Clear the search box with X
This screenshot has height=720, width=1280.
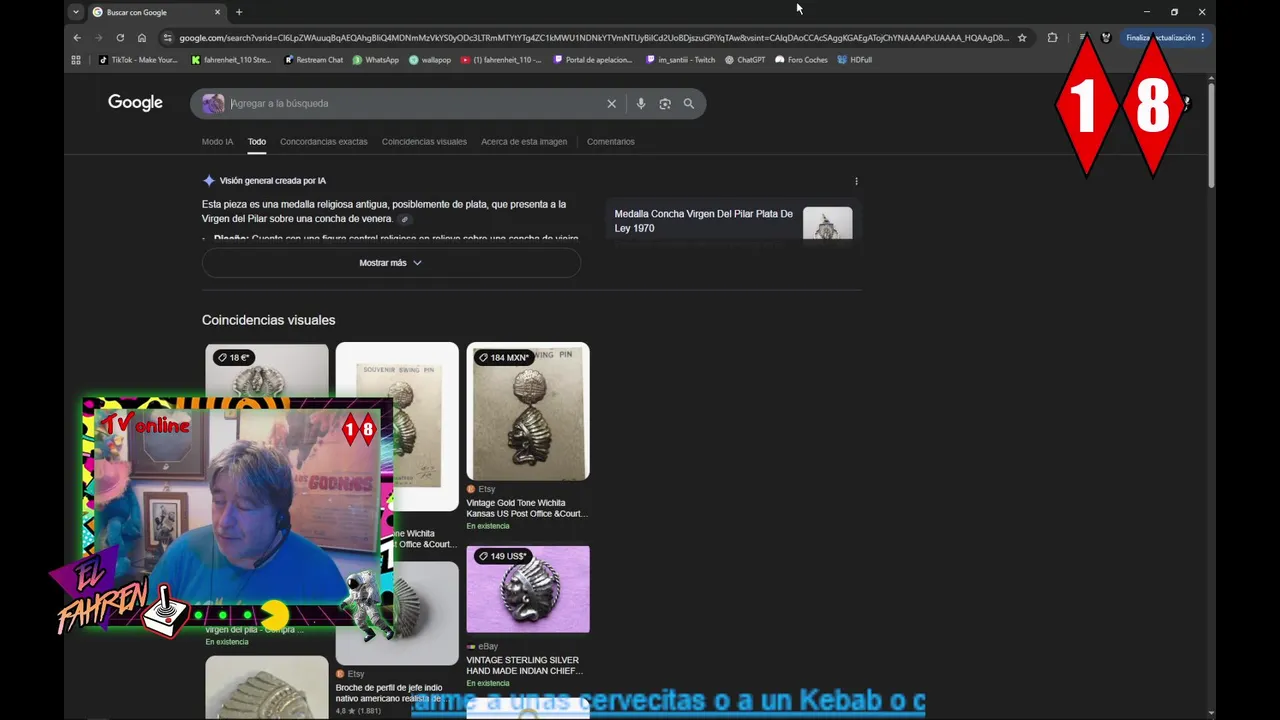tap(612, 104)
